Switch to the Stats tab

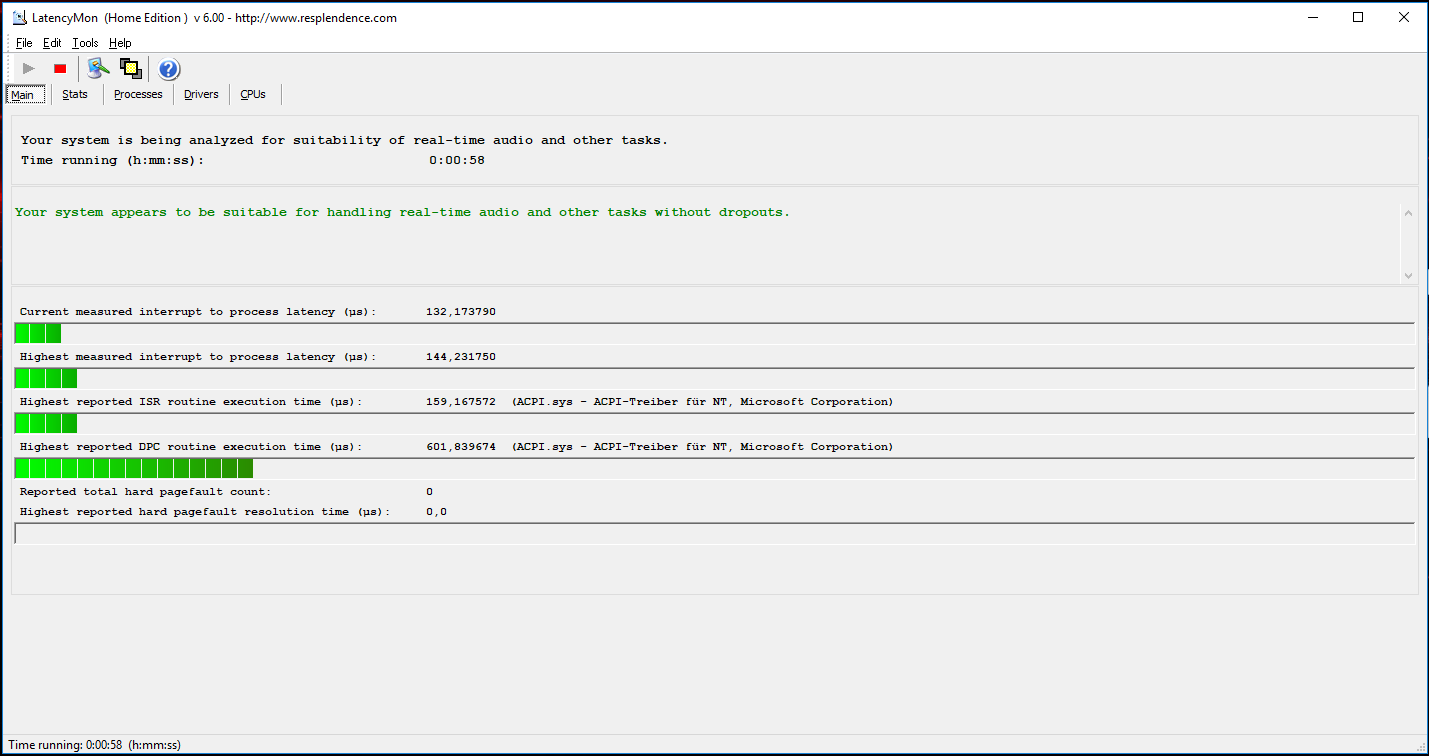[x=75, y=94]
